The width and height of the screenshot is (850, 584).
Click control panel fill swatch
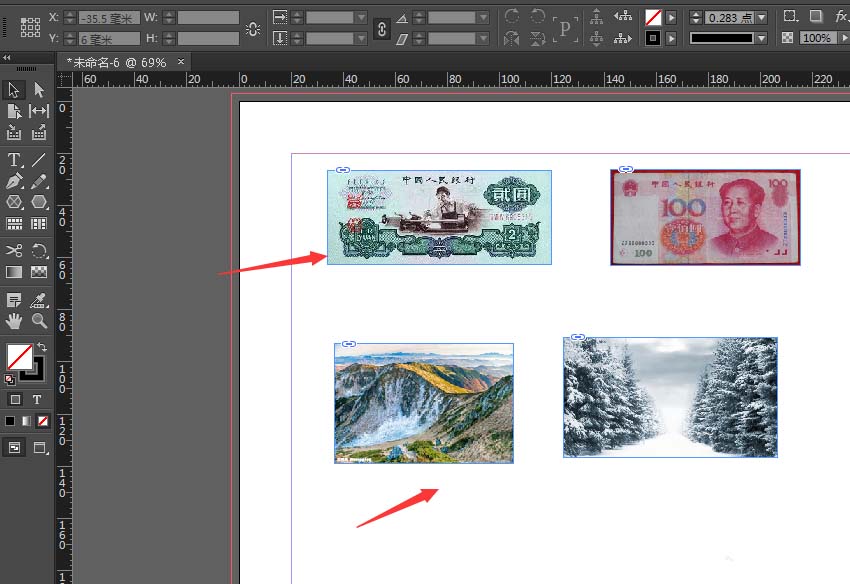[653, 18]
